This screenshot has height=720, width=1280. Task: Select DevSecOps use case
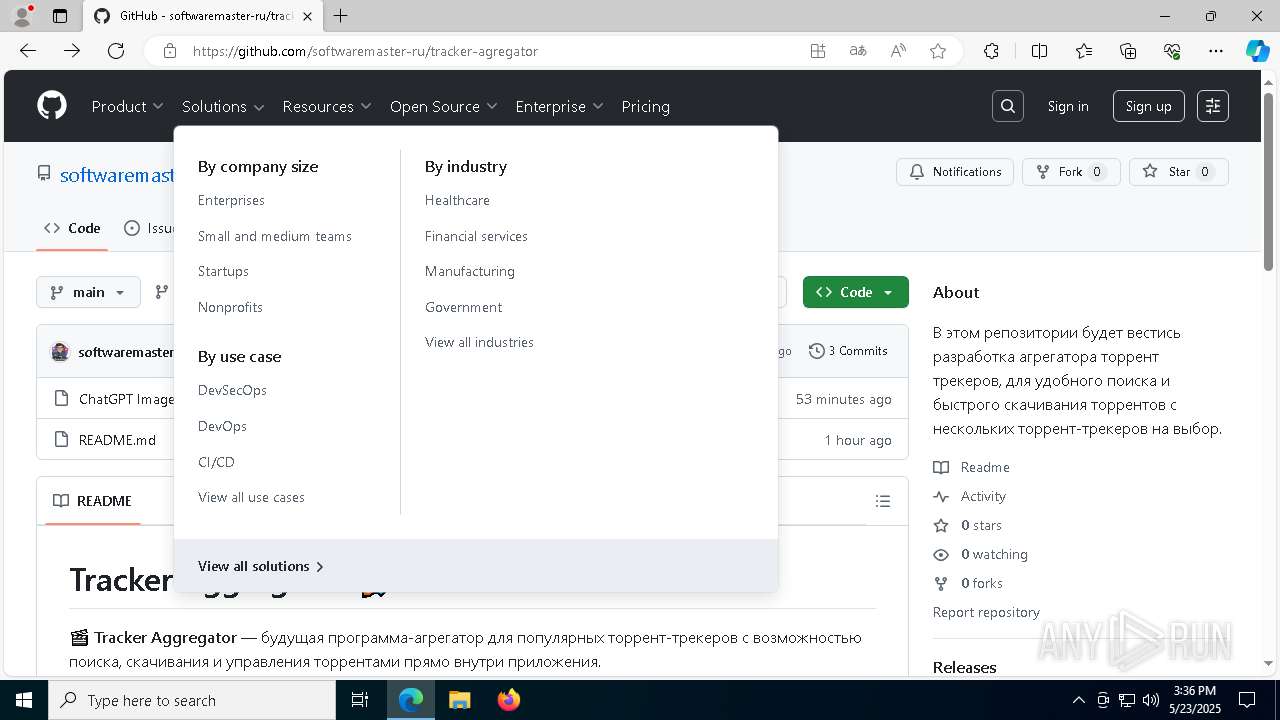(232, 390)
